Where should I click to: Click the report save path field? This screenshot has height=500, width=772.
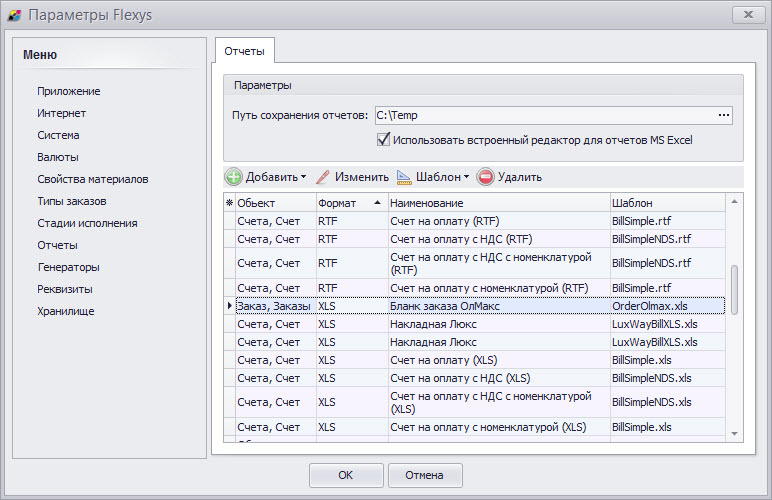click(545, 115)
